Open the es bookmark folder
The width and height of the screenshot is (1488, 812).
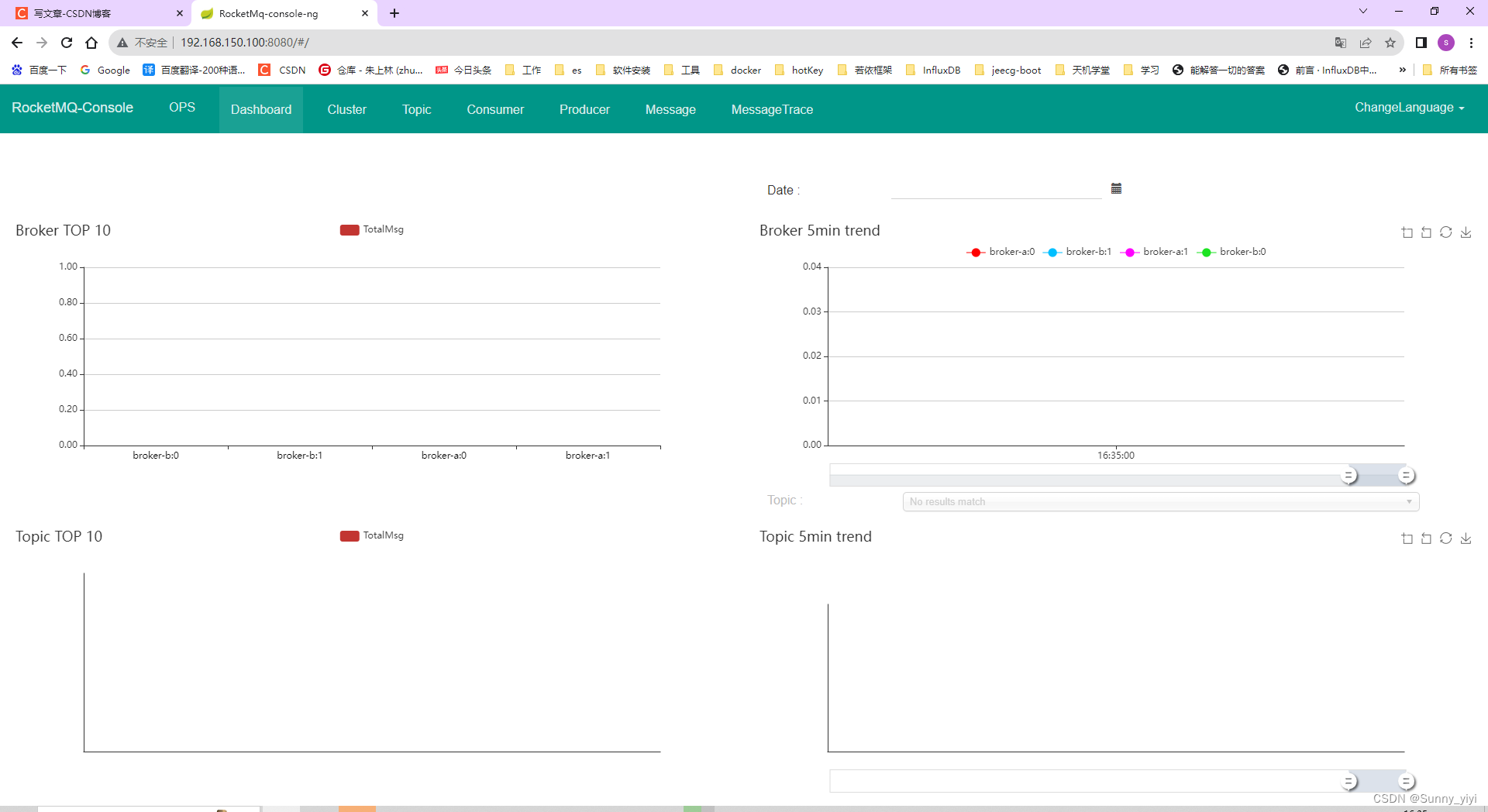point(568,70)
